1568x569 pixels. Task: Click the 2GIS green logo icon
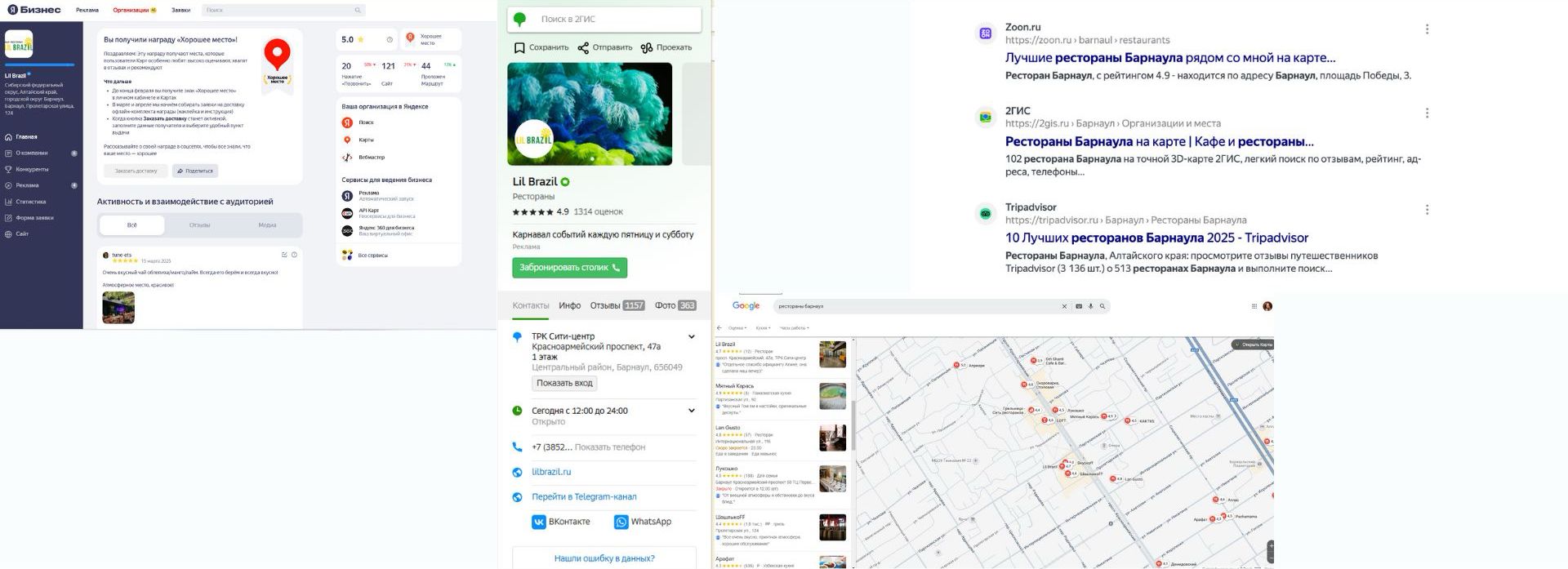click(519, 19)
